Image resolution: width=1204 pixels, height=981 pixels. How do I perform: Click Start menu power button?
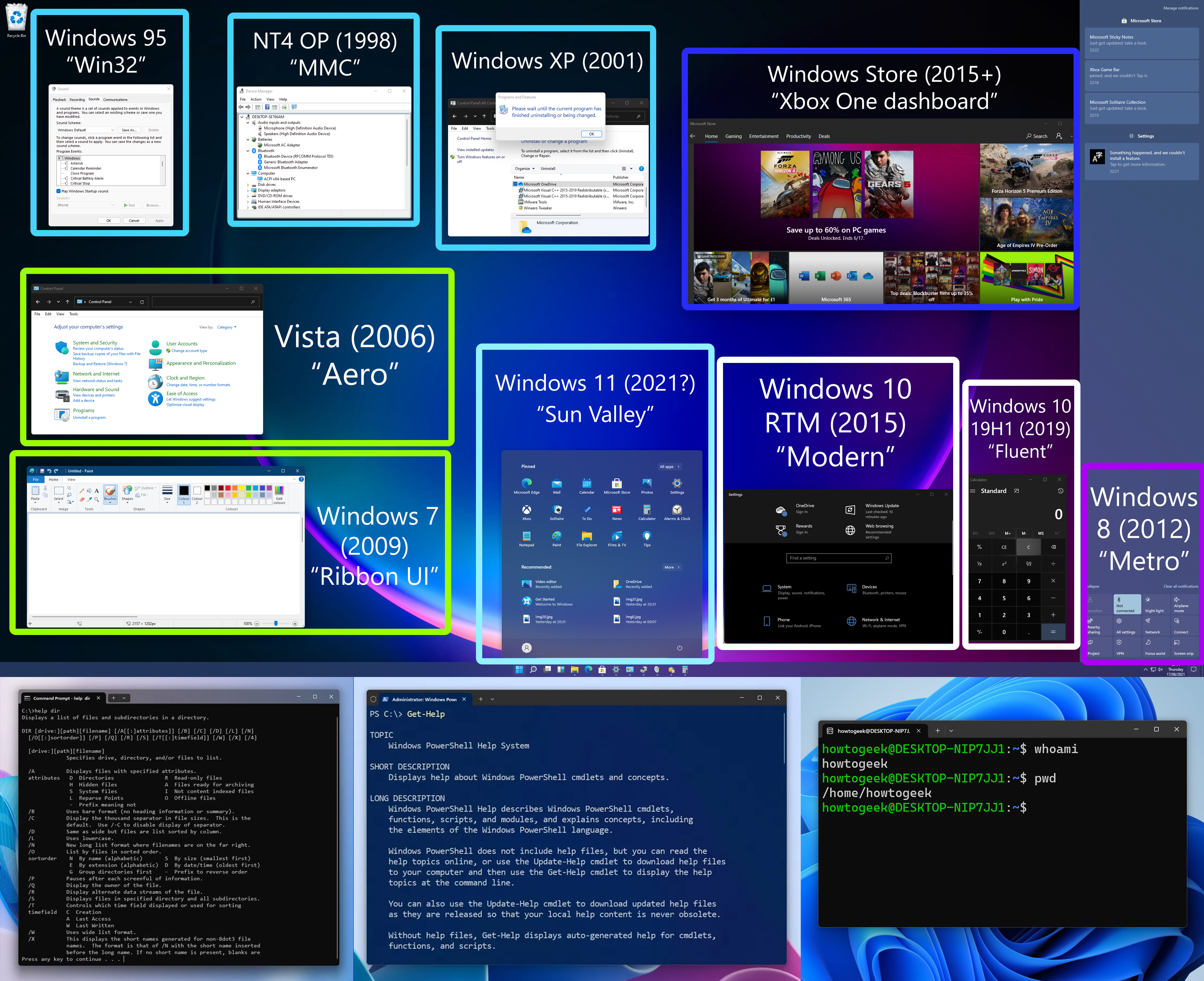pos(679,648)
